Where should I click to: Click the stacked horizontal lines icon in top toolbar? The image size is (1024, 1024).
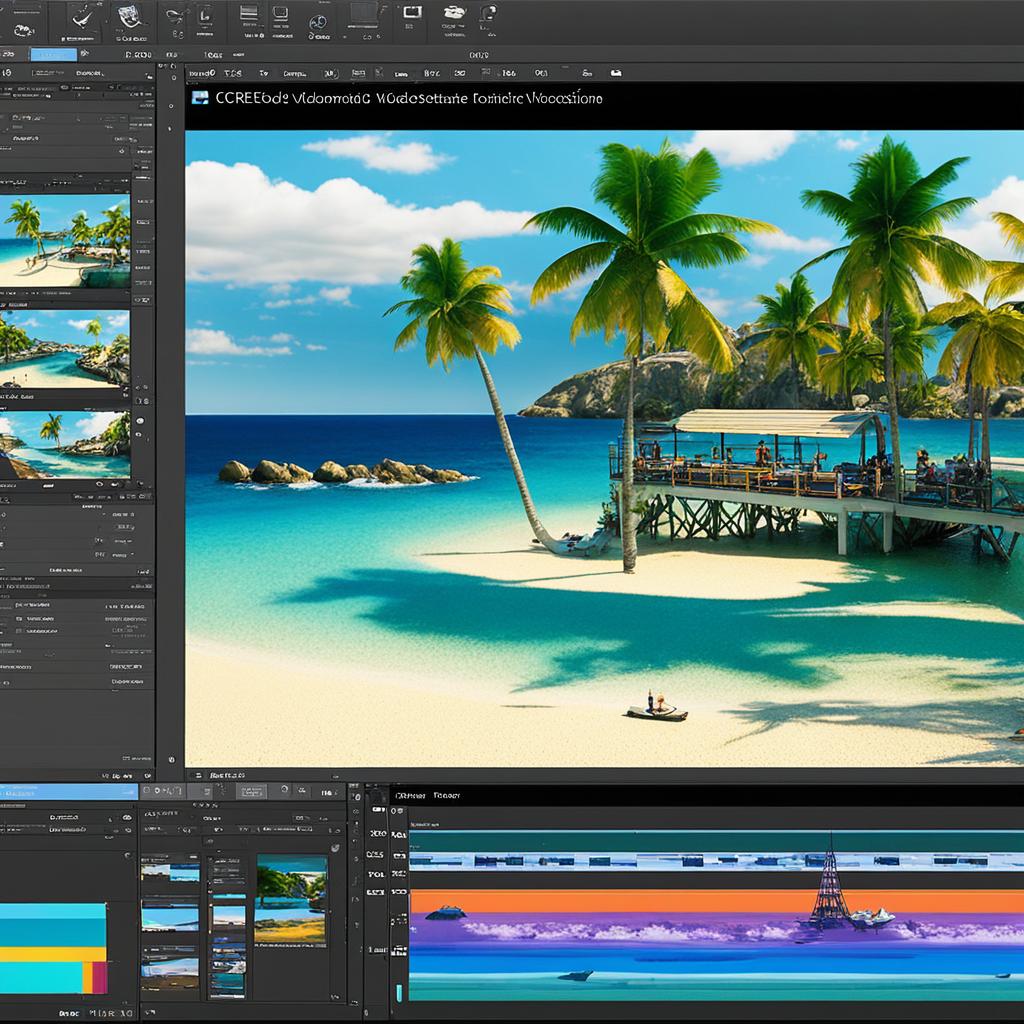pyautogui.click(x=249, y=13)
